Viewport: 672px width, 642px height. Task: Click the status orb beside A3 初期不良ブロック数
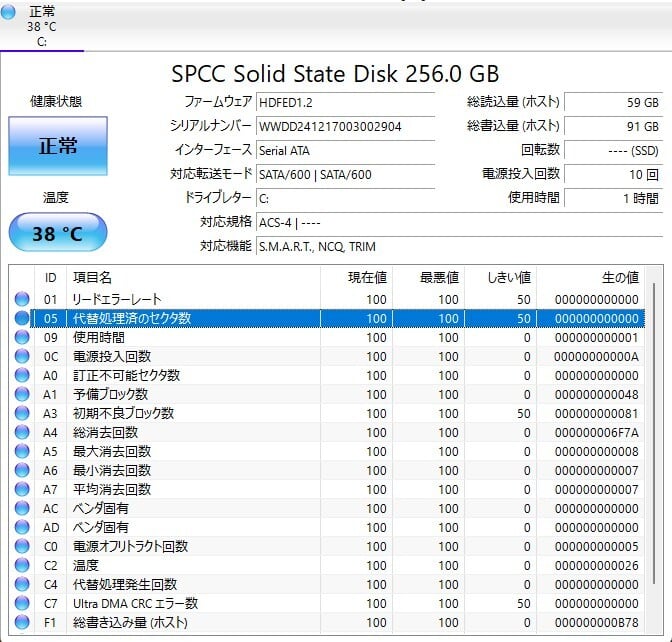[22, 414]
